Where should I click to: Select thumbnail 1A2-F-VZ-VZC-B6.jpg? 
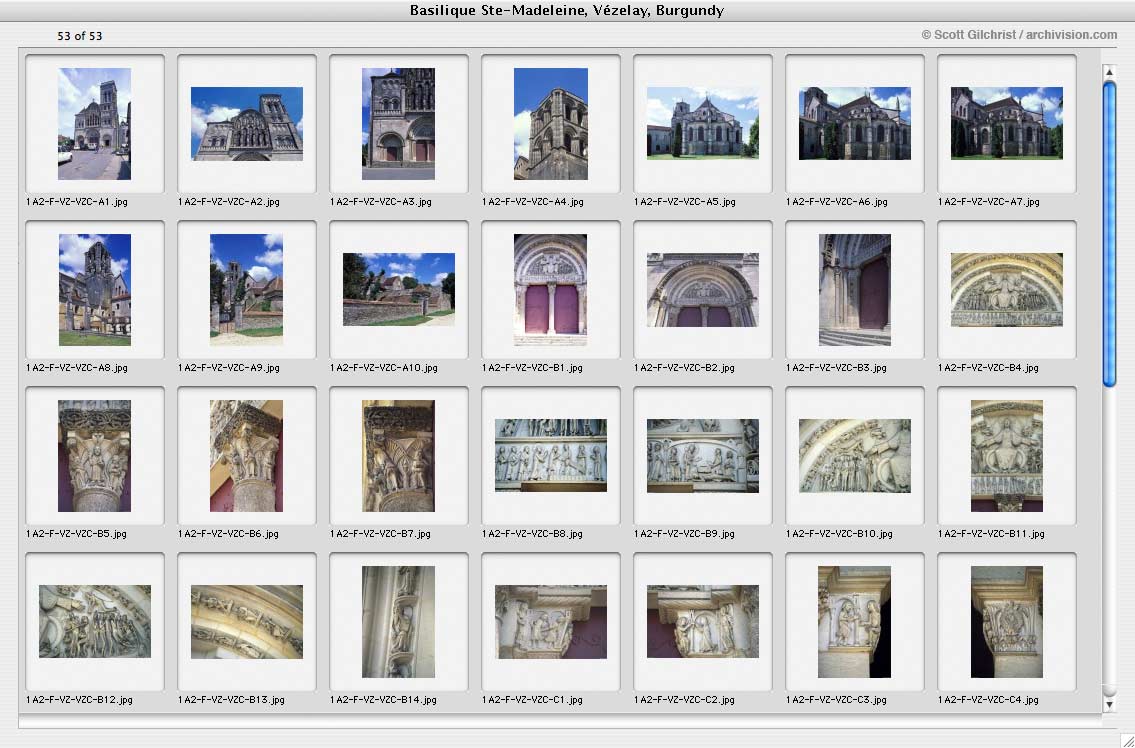tap(247, 456)
